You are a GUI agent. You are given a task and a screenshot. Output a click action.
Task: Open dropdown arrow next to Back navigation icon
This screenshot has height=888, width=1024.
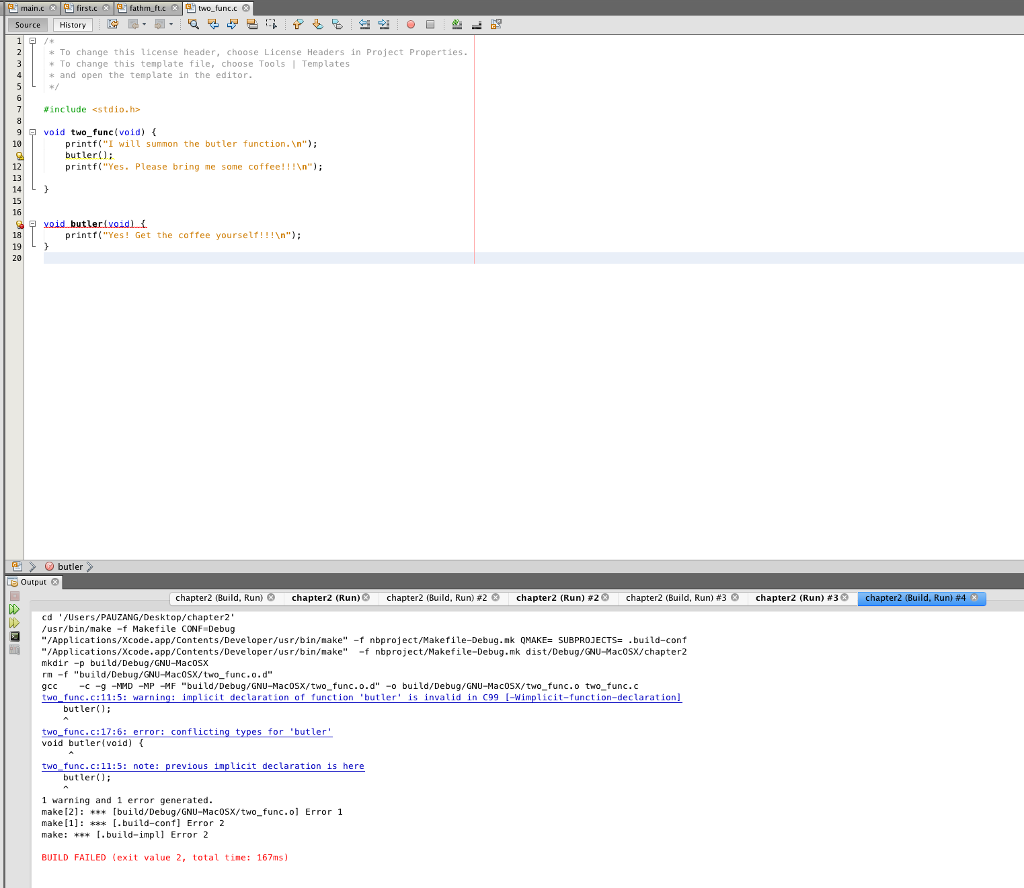pyautogui.click(x=144, y=24)
